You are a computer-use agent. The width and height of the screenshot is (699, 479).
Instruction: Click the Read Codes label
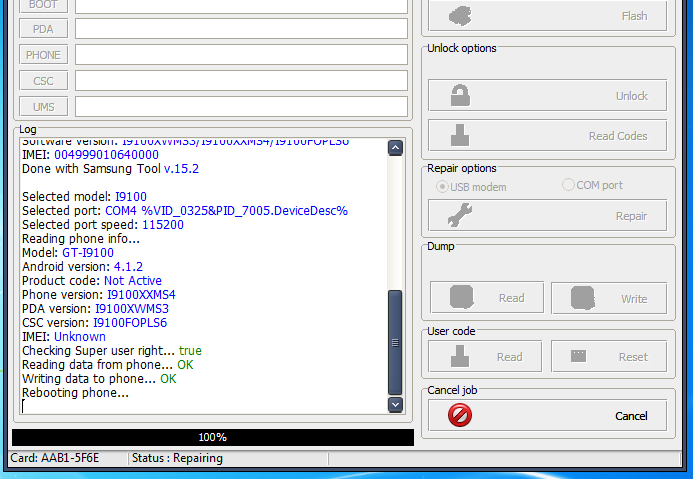click(x=618, y=136)
